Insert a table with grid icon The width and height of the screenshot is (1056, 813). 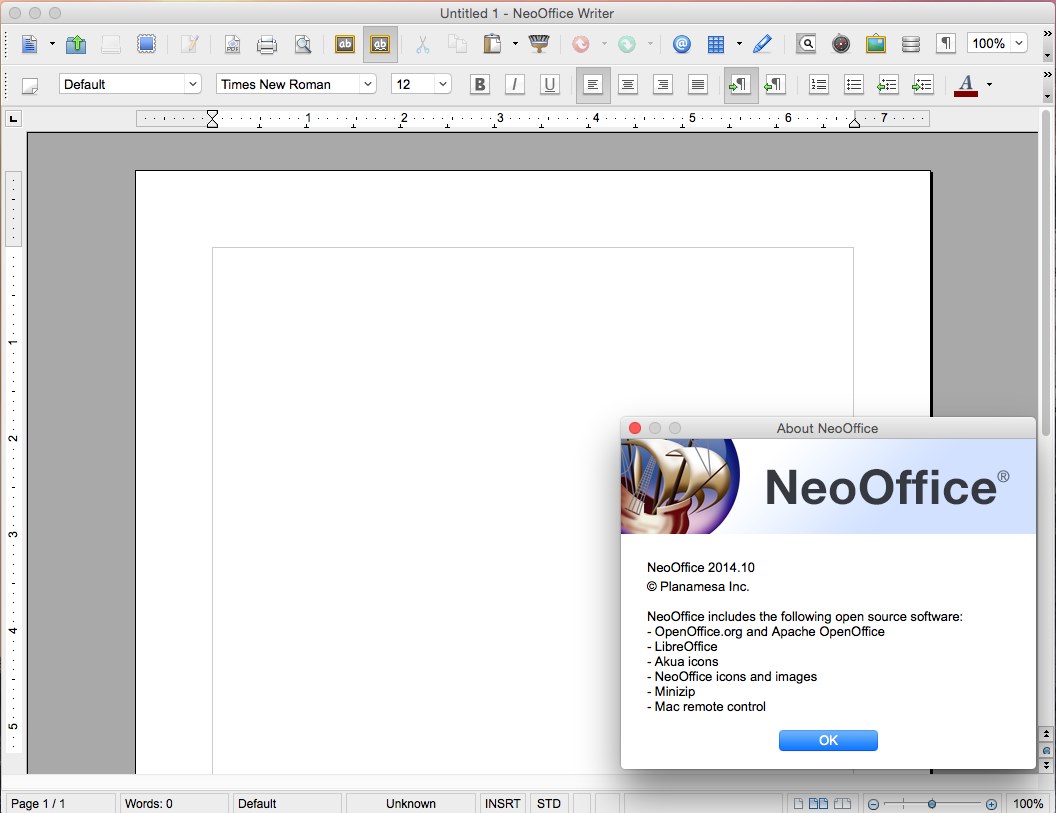pyautogui.click(x=716, y=44)
